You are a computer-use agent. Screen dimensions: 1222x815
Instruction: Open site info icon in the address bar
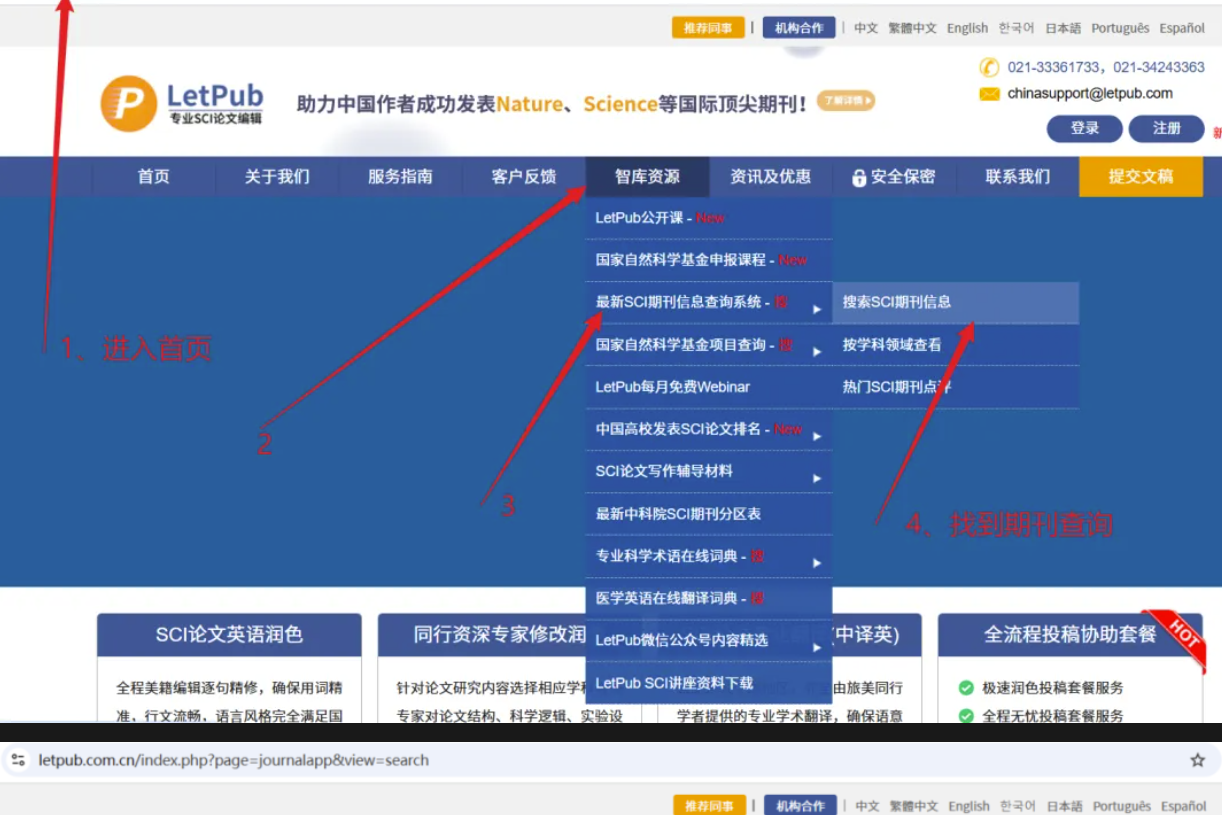point(18,760)
